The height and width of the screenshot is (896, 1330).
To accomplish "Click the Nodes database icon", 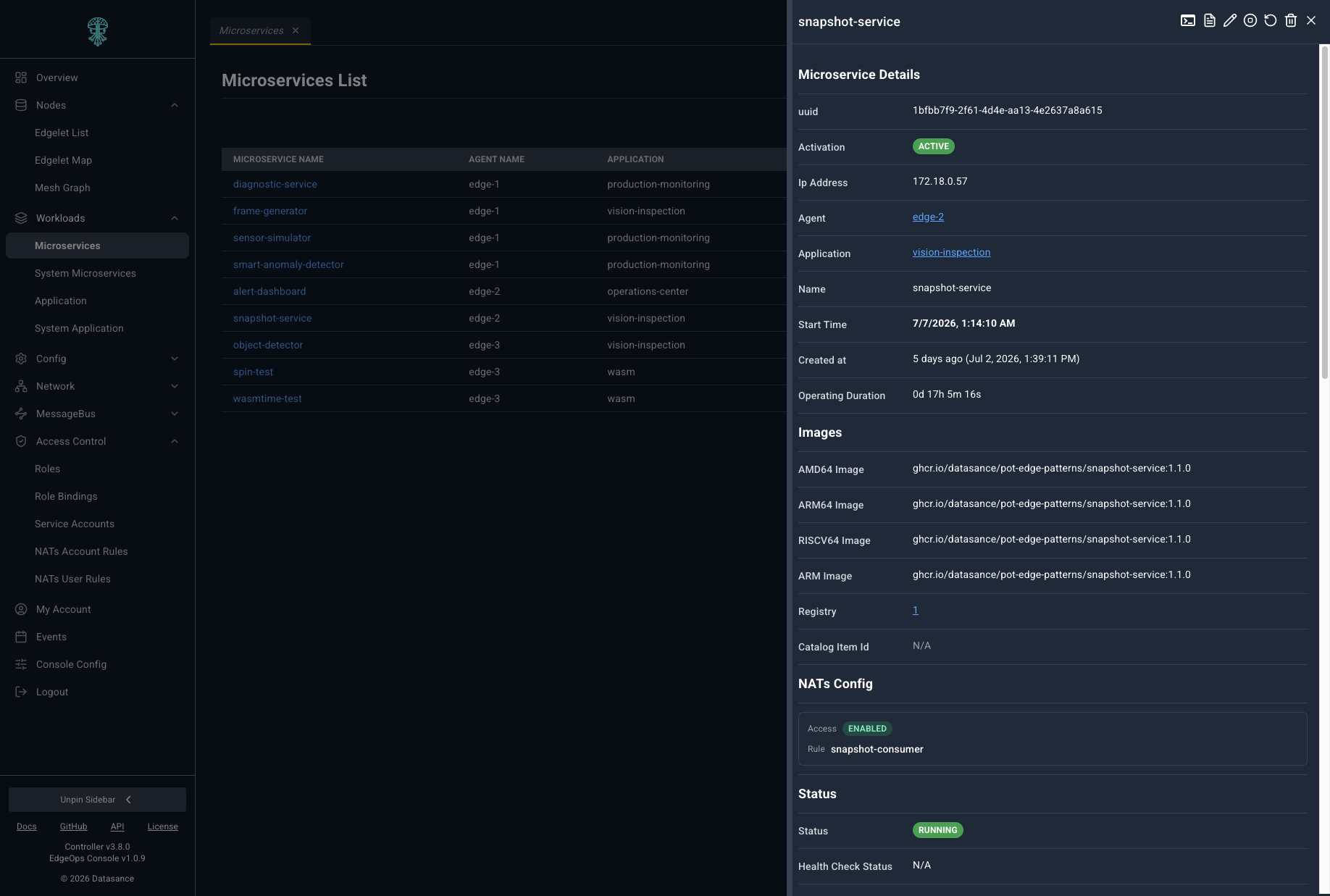I will point(21,105).
